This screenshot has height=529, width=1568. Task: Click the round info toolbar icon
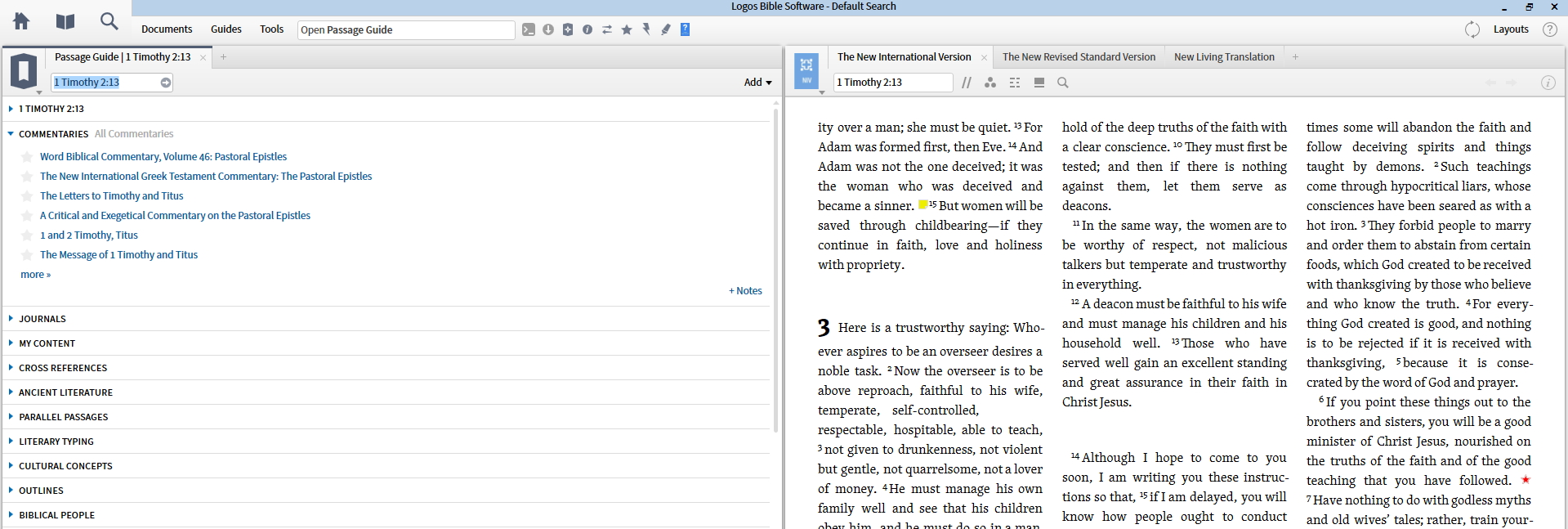coord(587,29)
